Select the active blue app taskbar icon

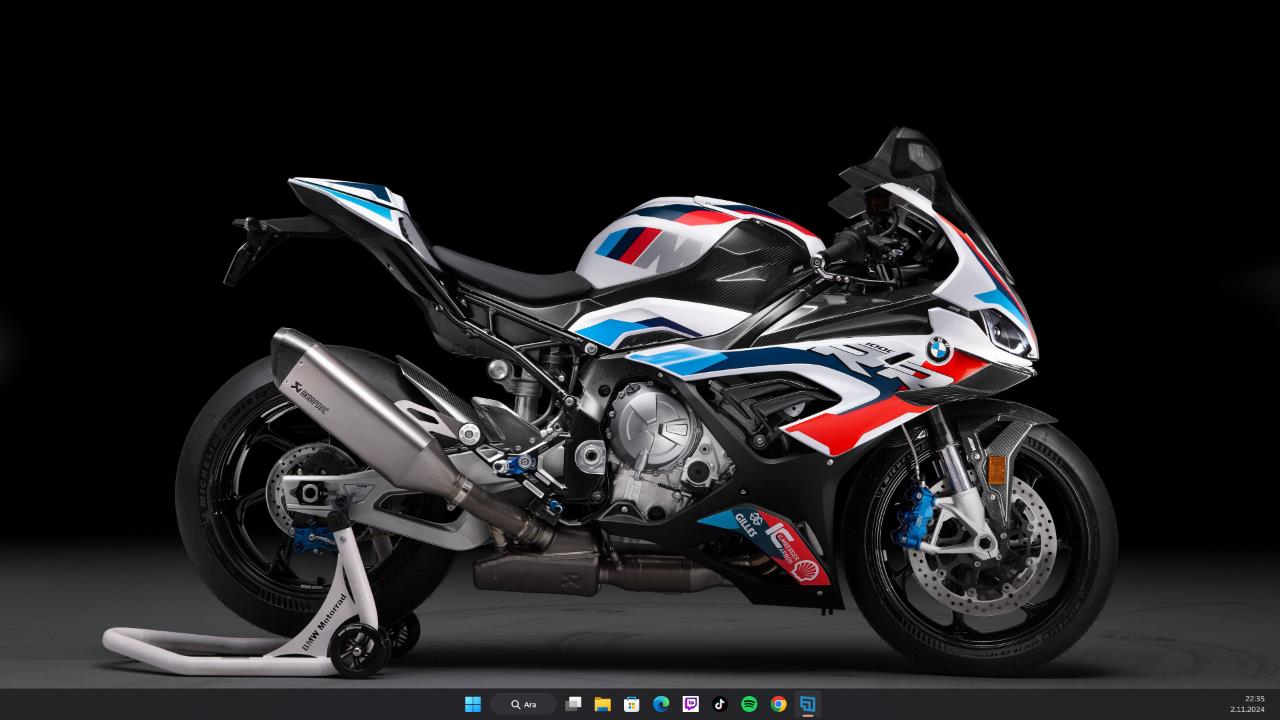[807, 704]
